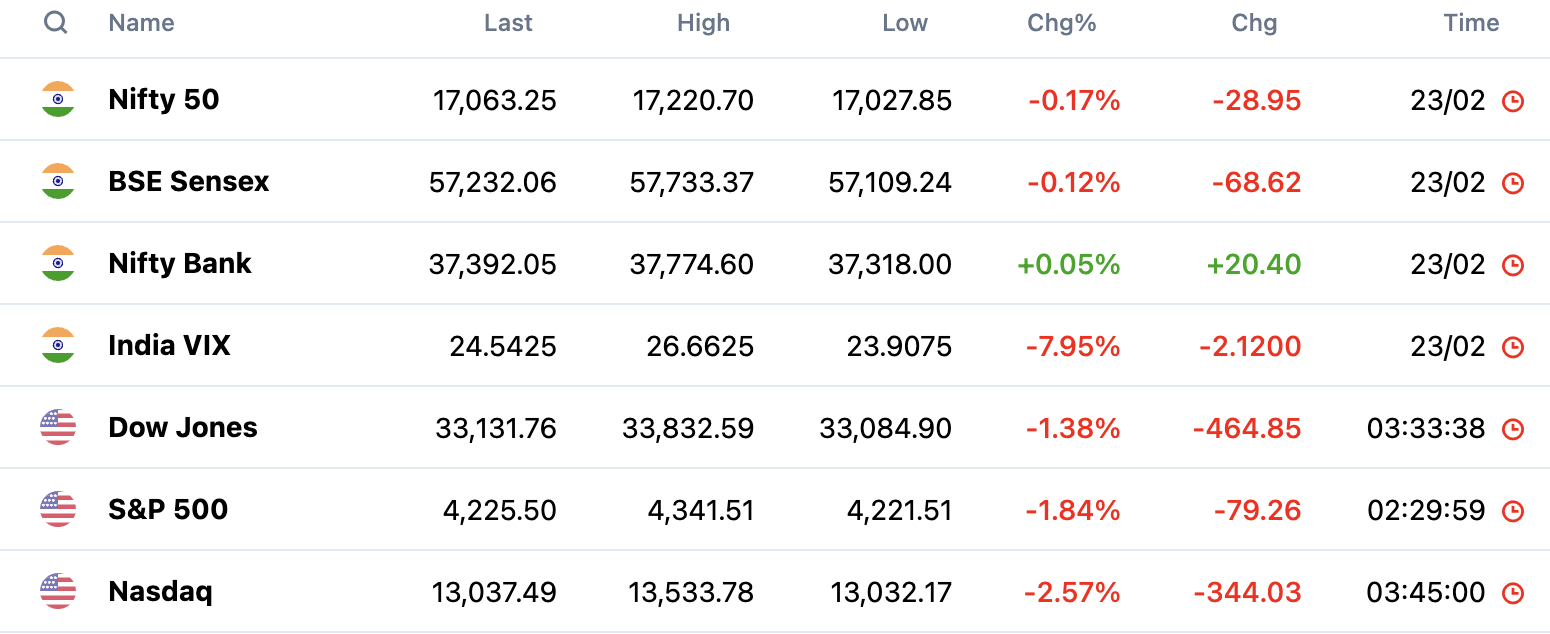Click the red clock icon for S&P 500
The image size is (1550, 634).
pyautogui.click(x=1513, y=511)
